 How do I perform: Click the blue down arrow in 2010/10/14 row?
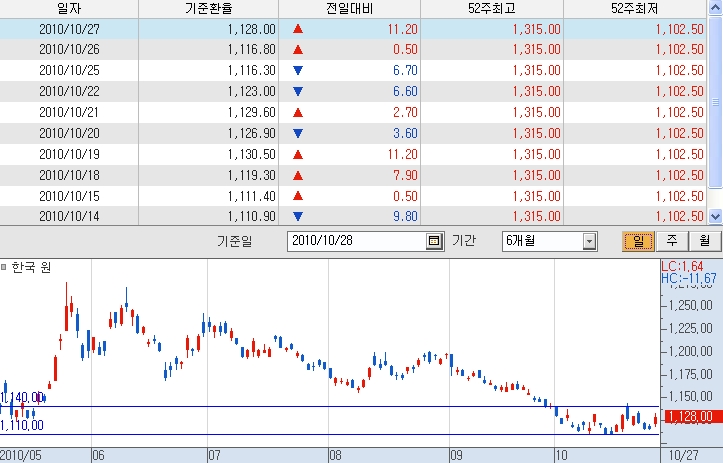pos(298,216)
